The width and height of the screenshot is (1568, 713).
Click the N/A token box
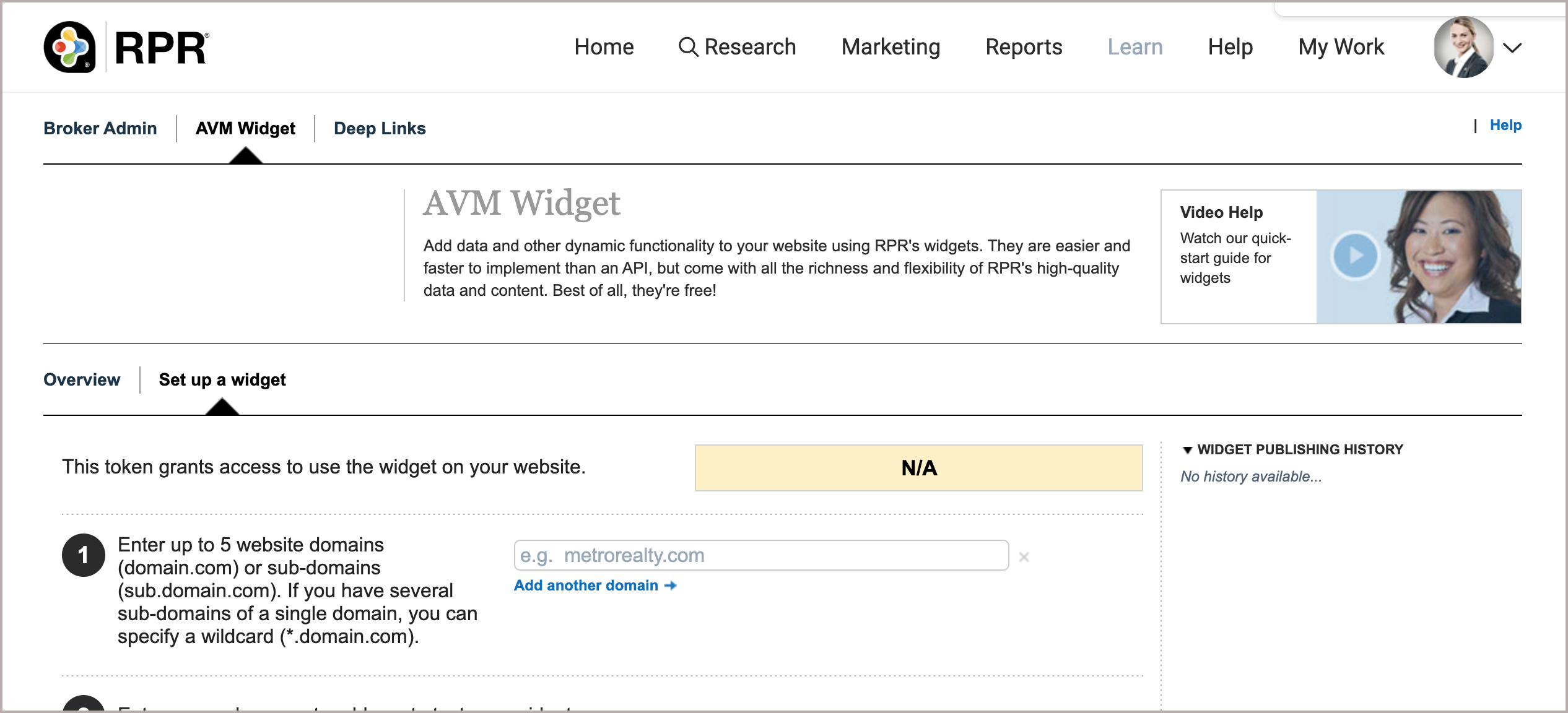(x=918, y=468)
